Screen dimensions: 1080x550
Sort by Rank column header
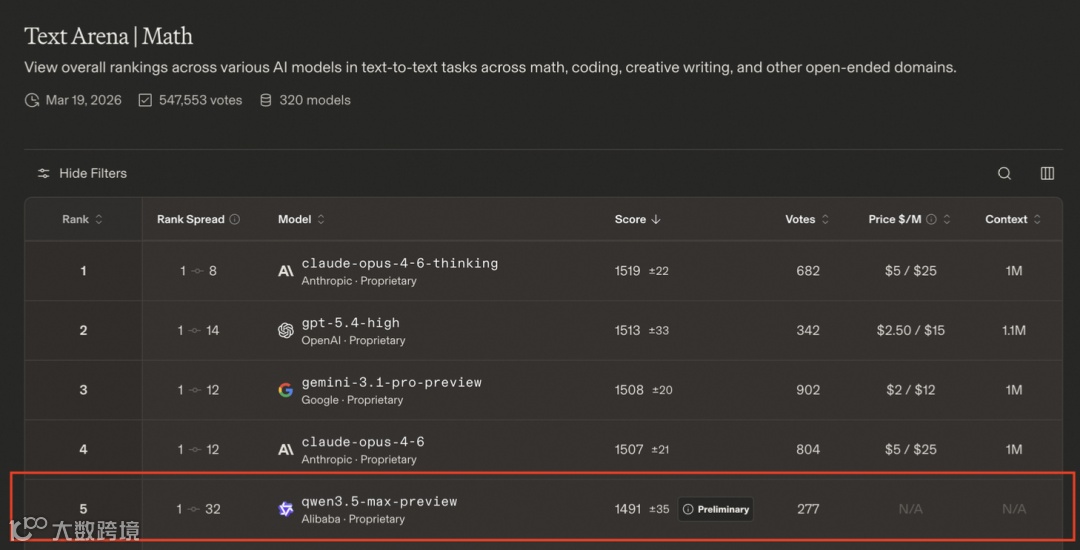click(82, 220)
